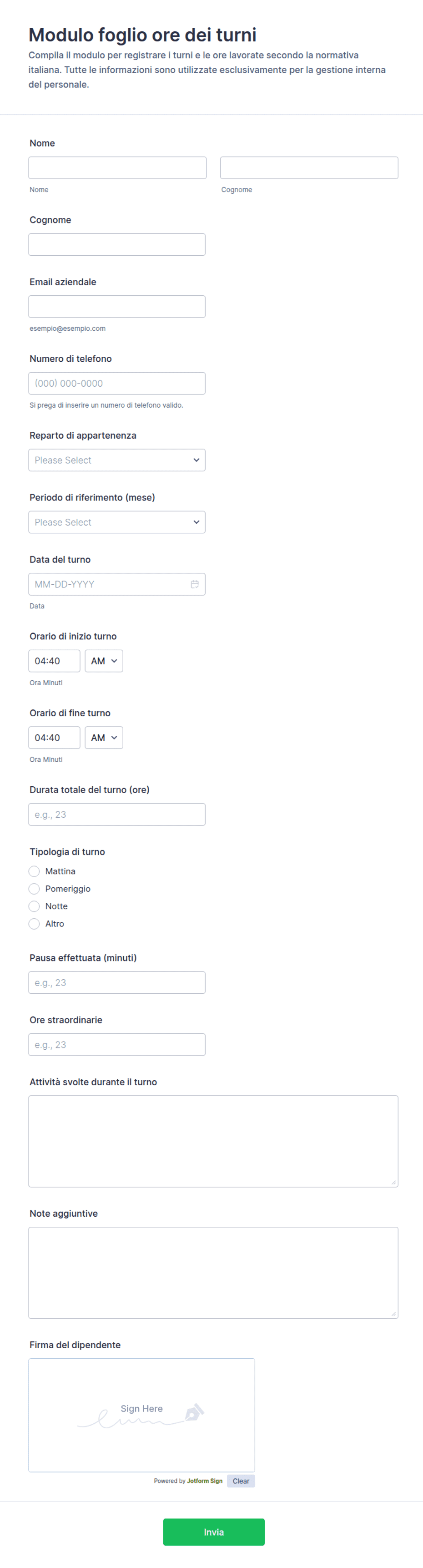This screenshot has height=1568, width=423.
Task: Submit form with the Invia button
Action: [x=214, y=1532]
